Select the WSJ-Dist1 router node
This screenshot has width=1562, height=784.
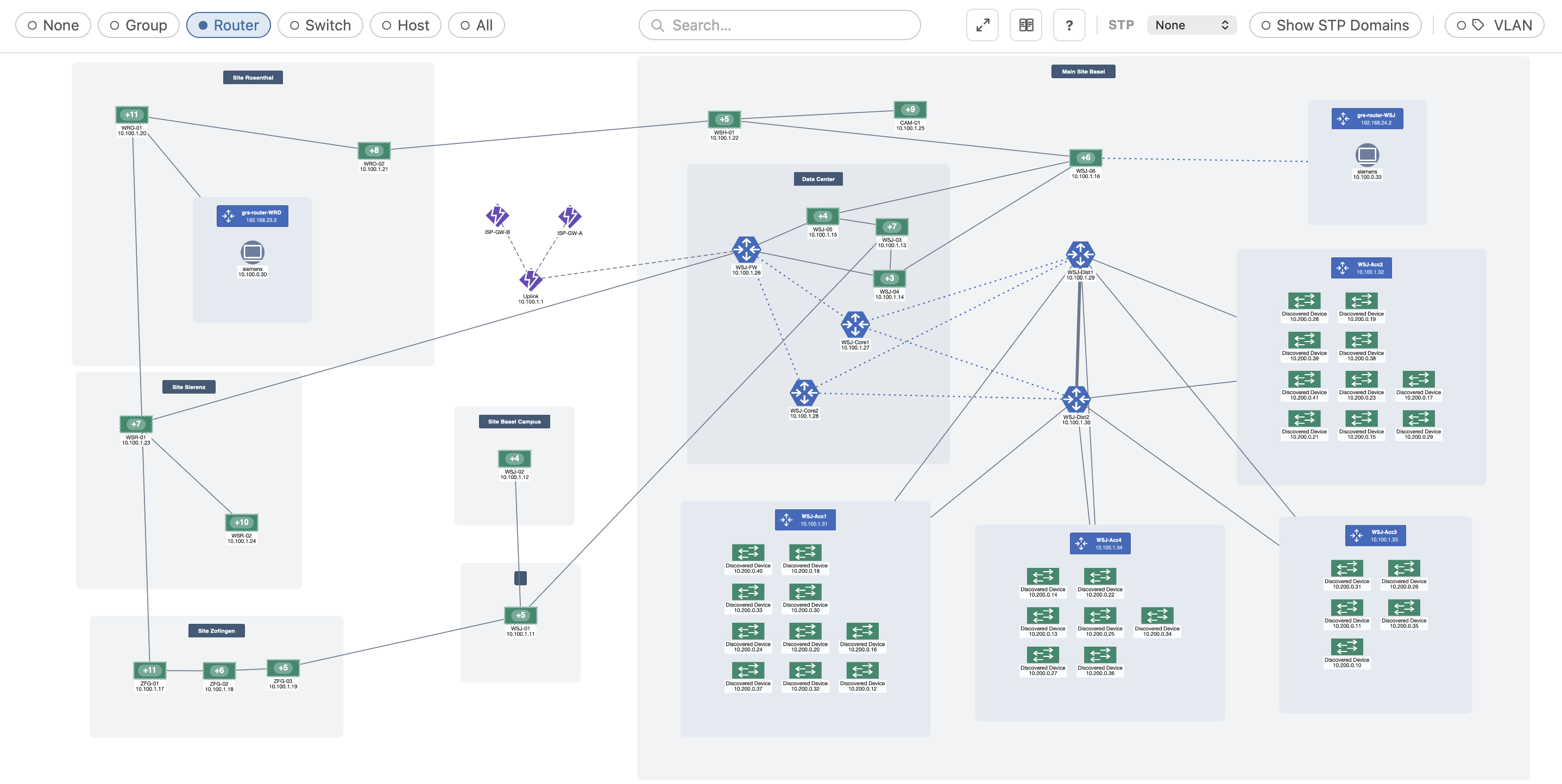(1080, 255)
